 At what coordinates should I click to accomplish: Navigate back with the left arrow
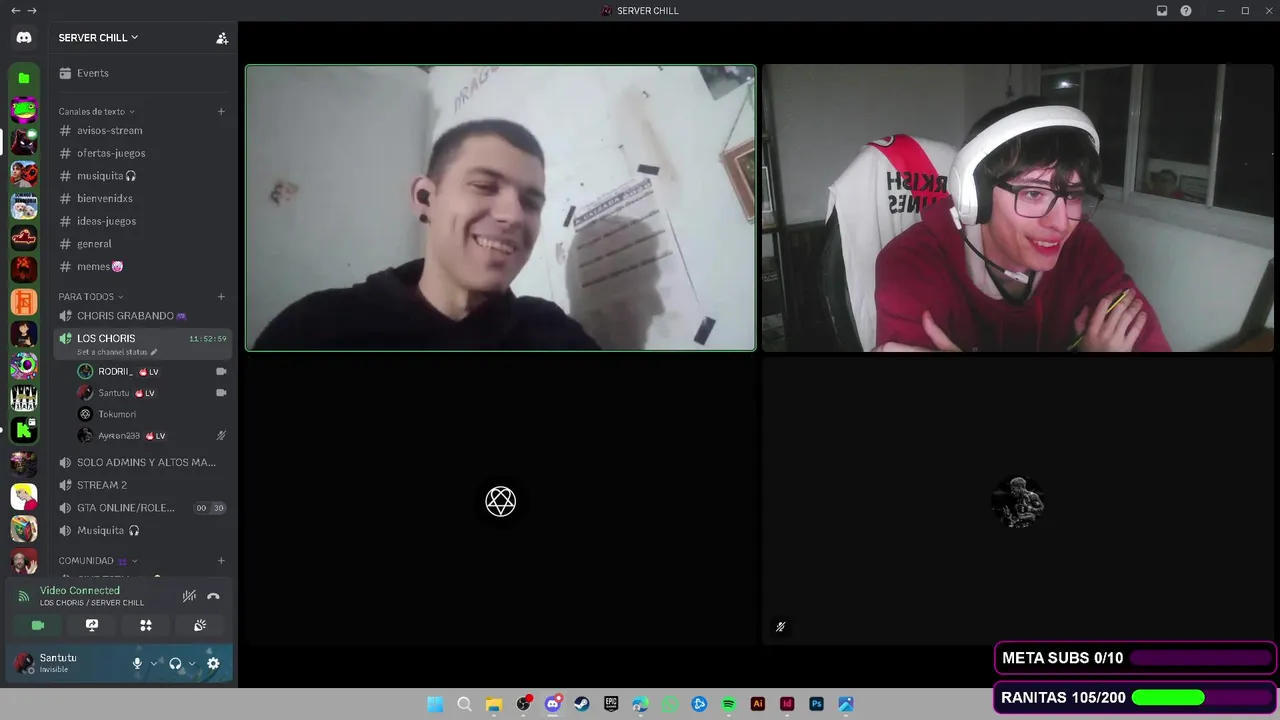point(15,11)
